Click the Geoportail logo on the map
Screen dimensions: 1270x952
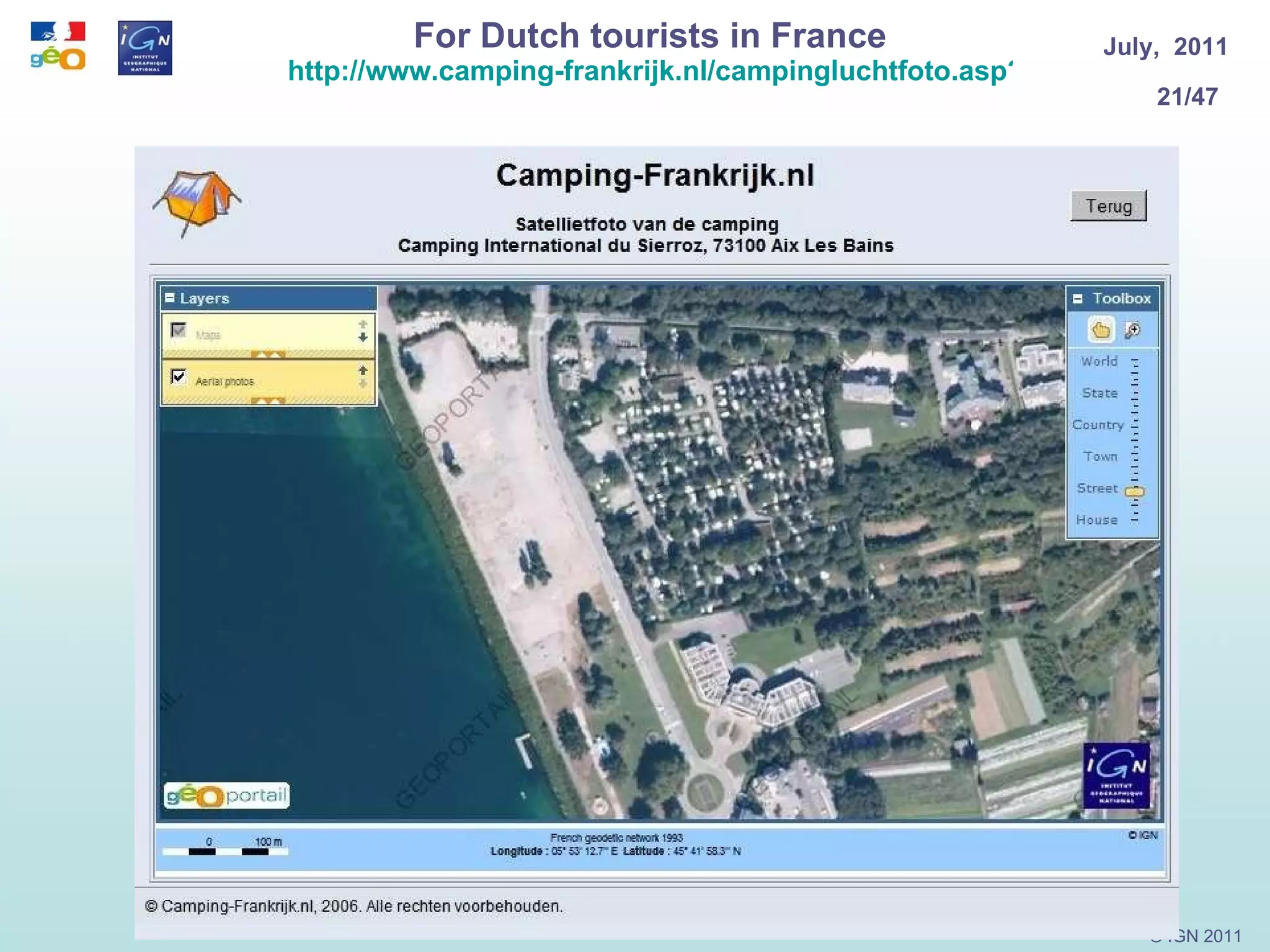pos(226,795)
